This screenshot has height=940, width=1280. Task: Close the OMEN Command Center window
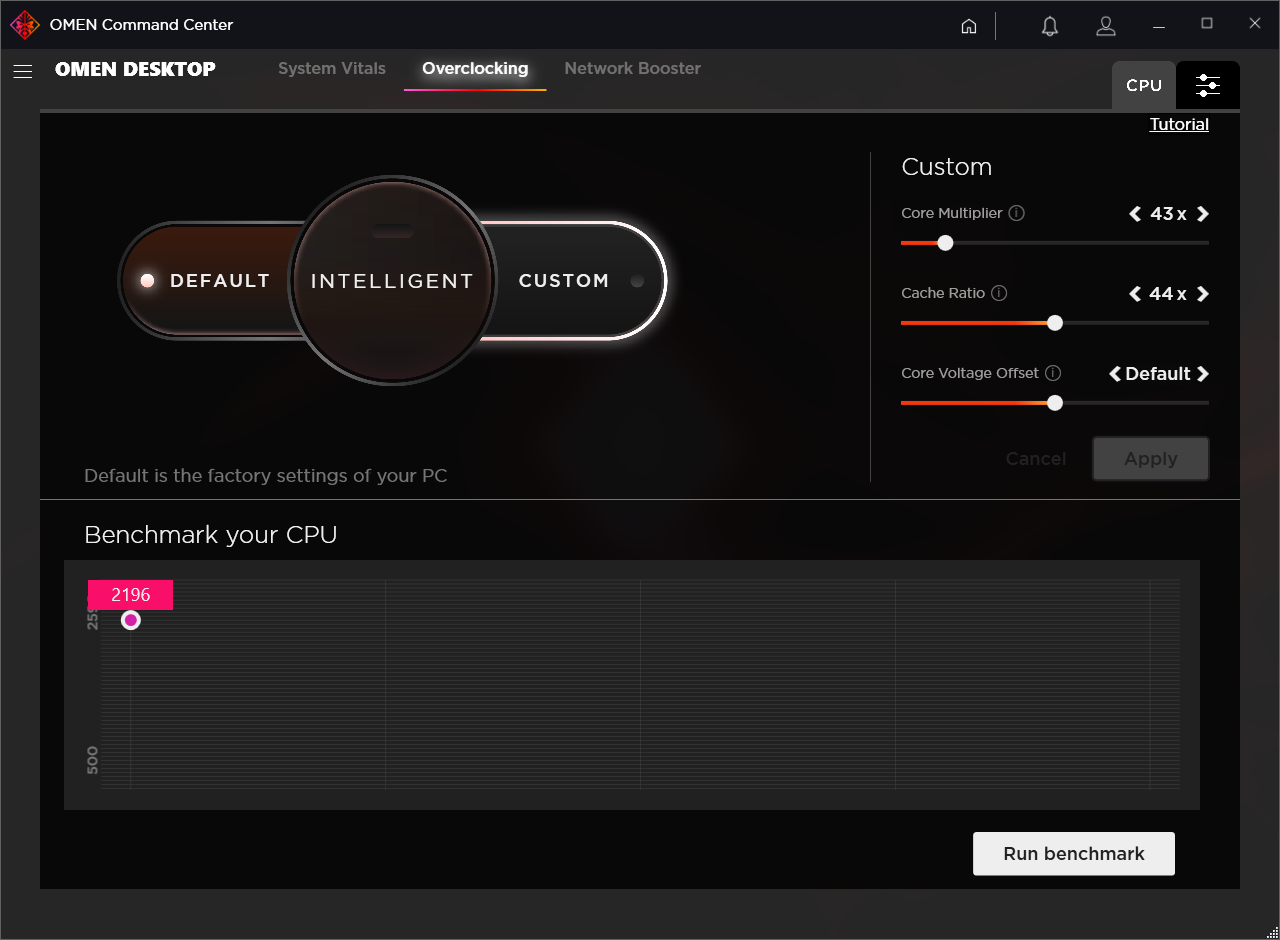(1255, 25)
